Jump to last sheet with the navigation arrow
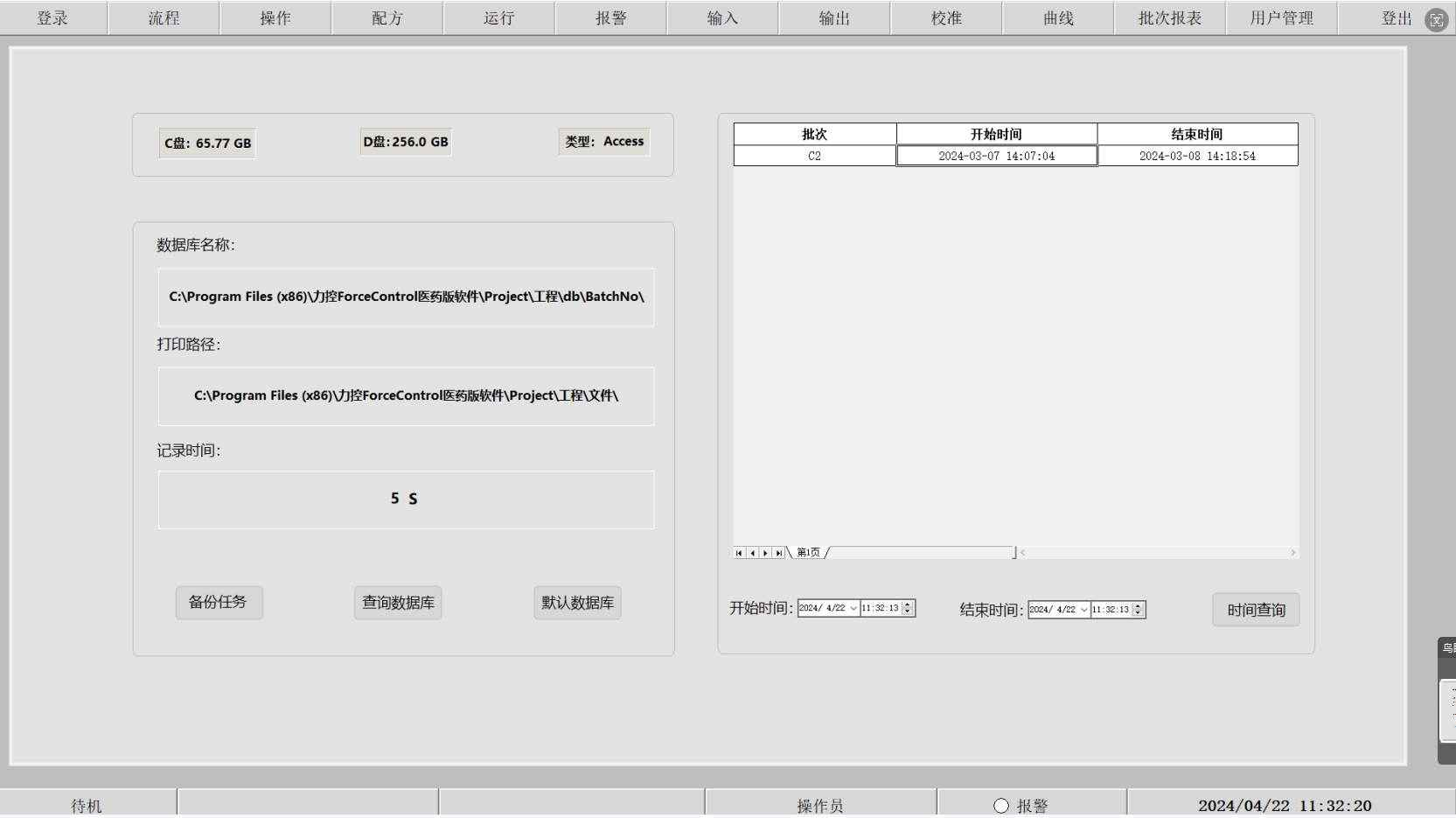1456x818 pixels. (778, 553)
